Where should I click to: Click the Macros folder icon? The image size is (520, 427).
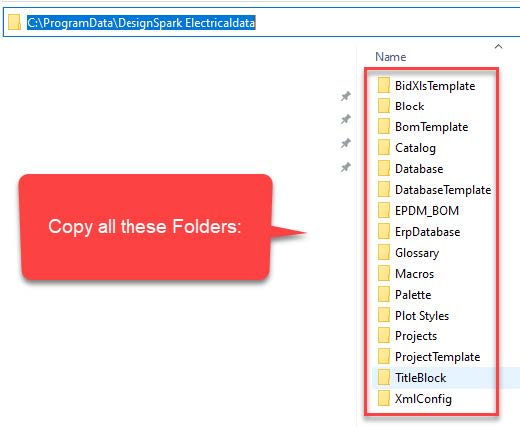click(384, 273)
